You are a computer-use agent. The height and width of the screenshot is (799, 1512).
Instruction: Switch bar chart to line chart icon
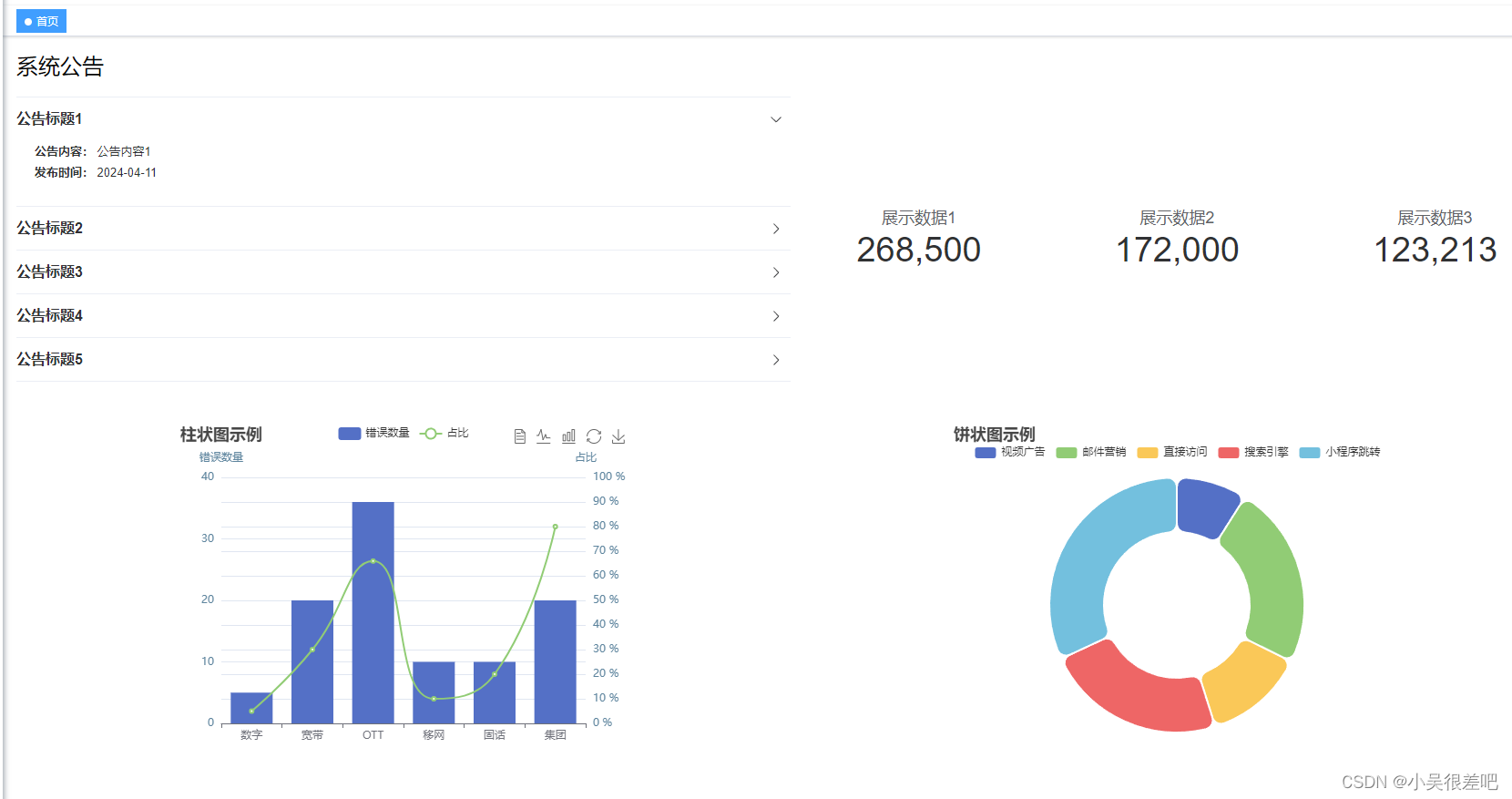tap(544, 436)
